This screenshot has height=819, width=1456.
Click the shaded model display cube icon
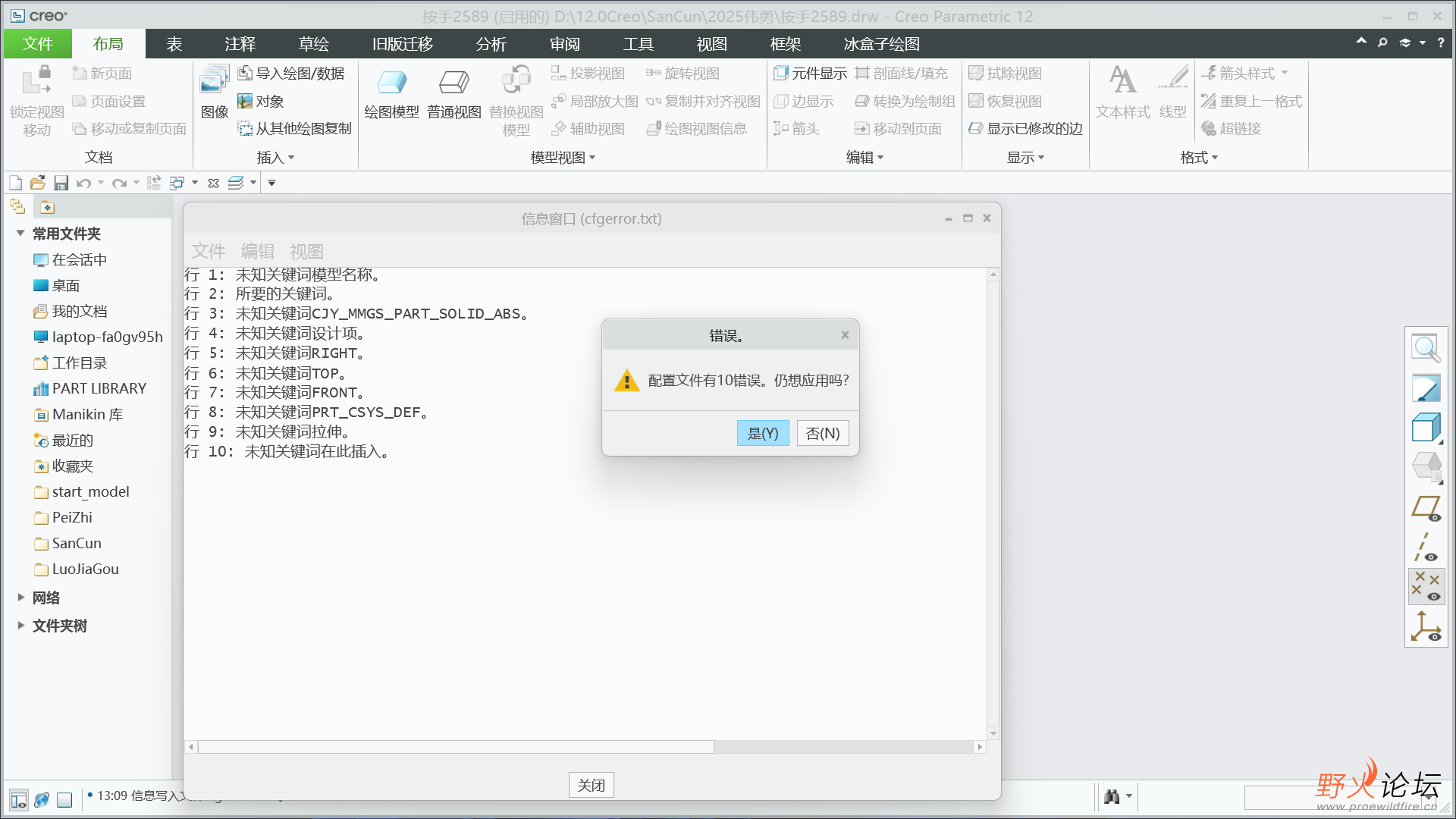[x=1426, y=428]
